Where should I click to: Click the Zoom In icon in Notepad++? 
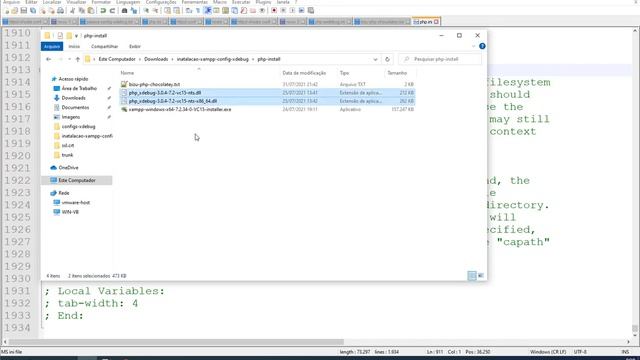(146, 11)
